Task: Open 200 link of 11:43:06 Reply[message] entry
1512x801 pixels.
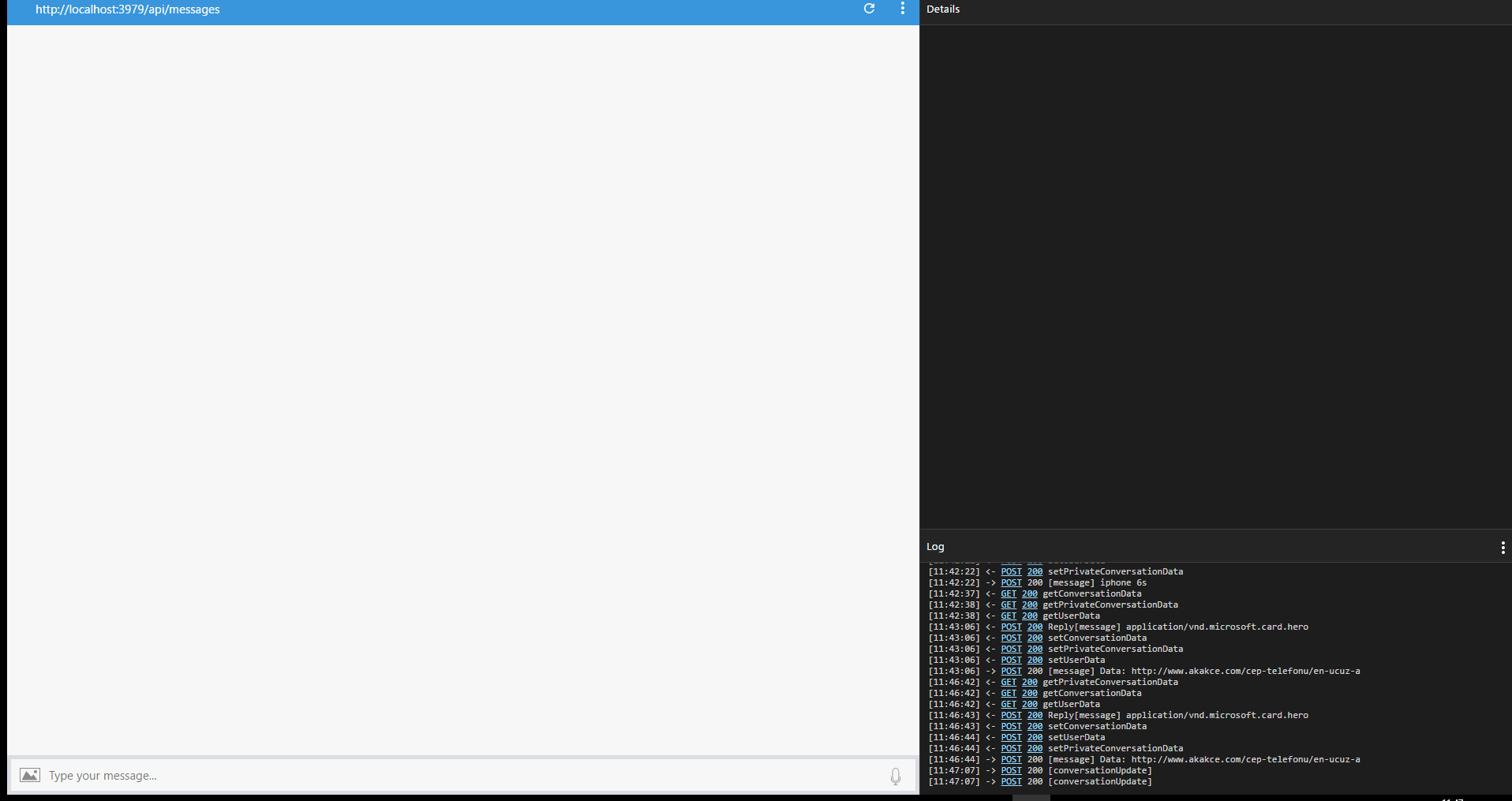Action: [1035, 627]
